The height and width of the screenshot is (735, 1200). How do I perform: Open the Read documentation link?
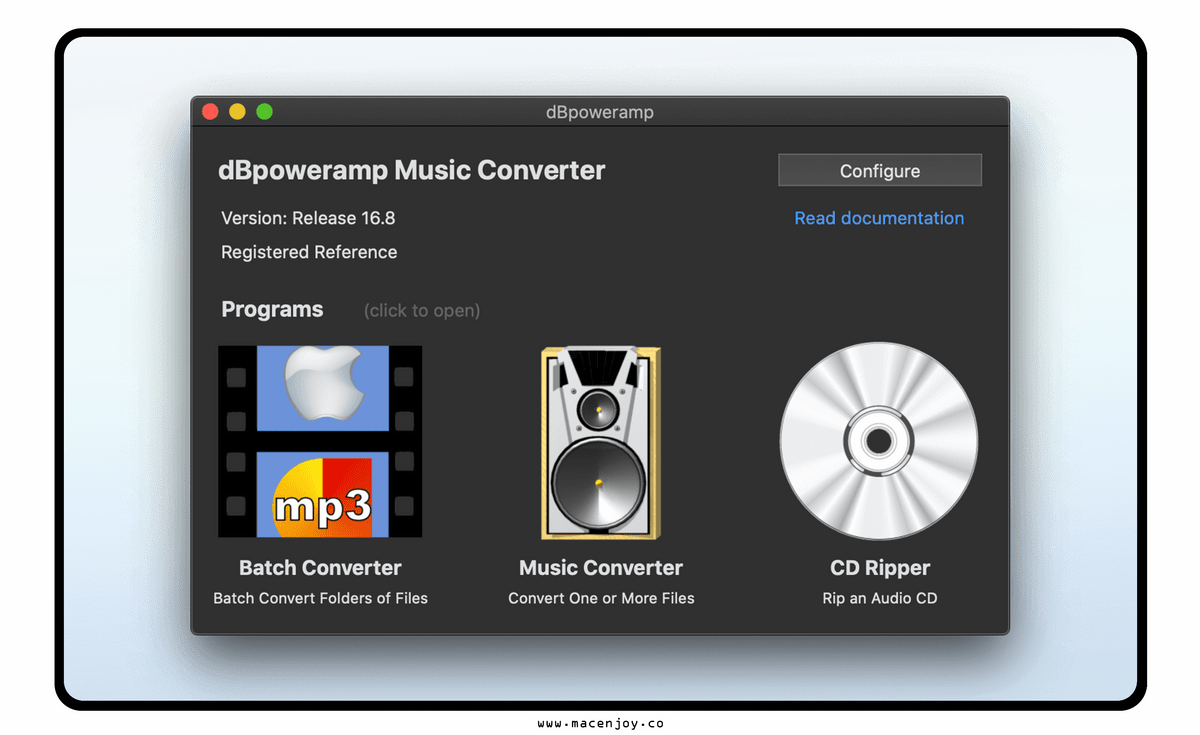click(x=879, y=218)
